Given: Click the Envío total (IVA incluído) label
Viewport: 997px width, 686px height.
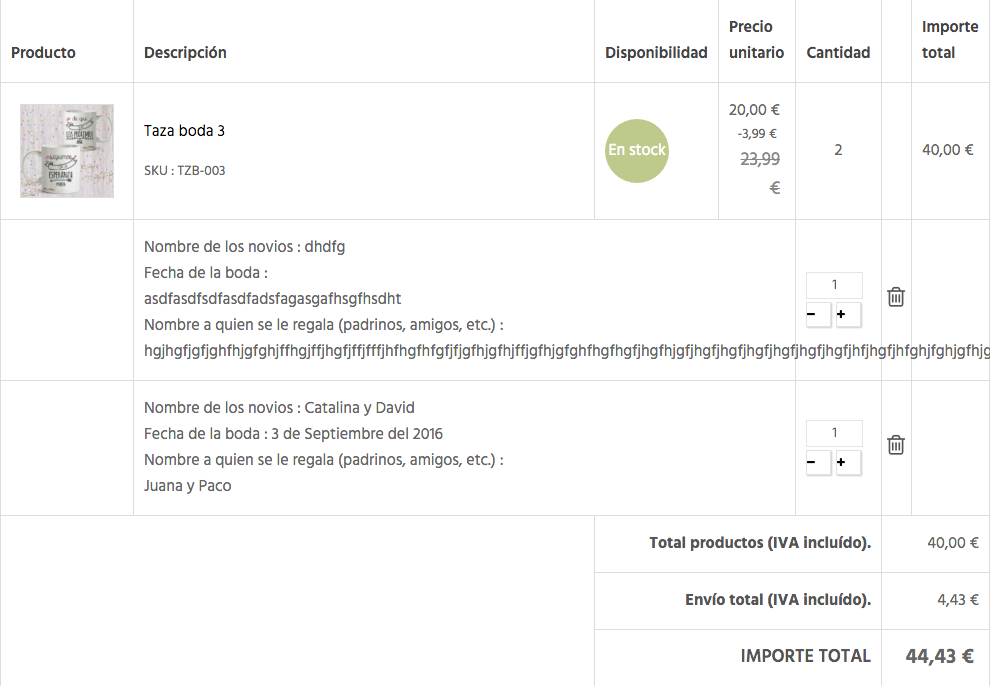Looking at the screenshot, I should (x=777, y=600).
